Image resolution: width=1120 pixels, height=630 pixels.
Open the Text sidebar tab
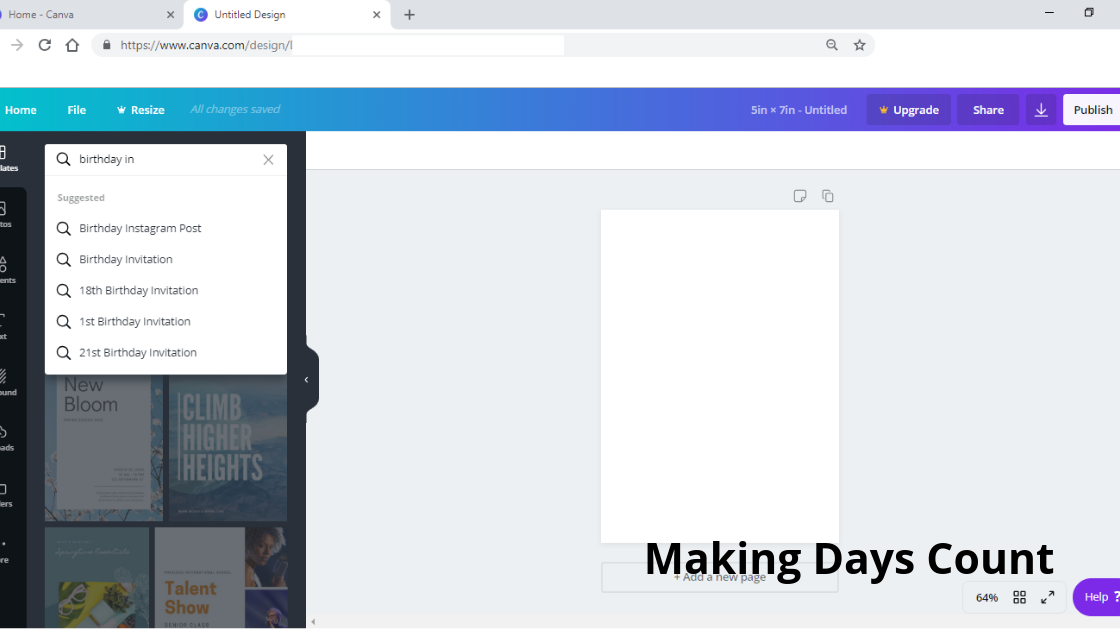(4, 326)
